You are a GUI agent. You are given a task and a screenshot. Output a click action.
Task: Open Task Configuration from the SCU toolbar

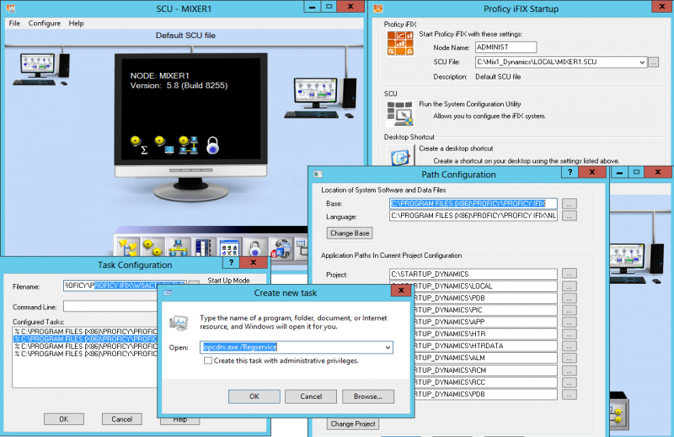tap(229, 248)
